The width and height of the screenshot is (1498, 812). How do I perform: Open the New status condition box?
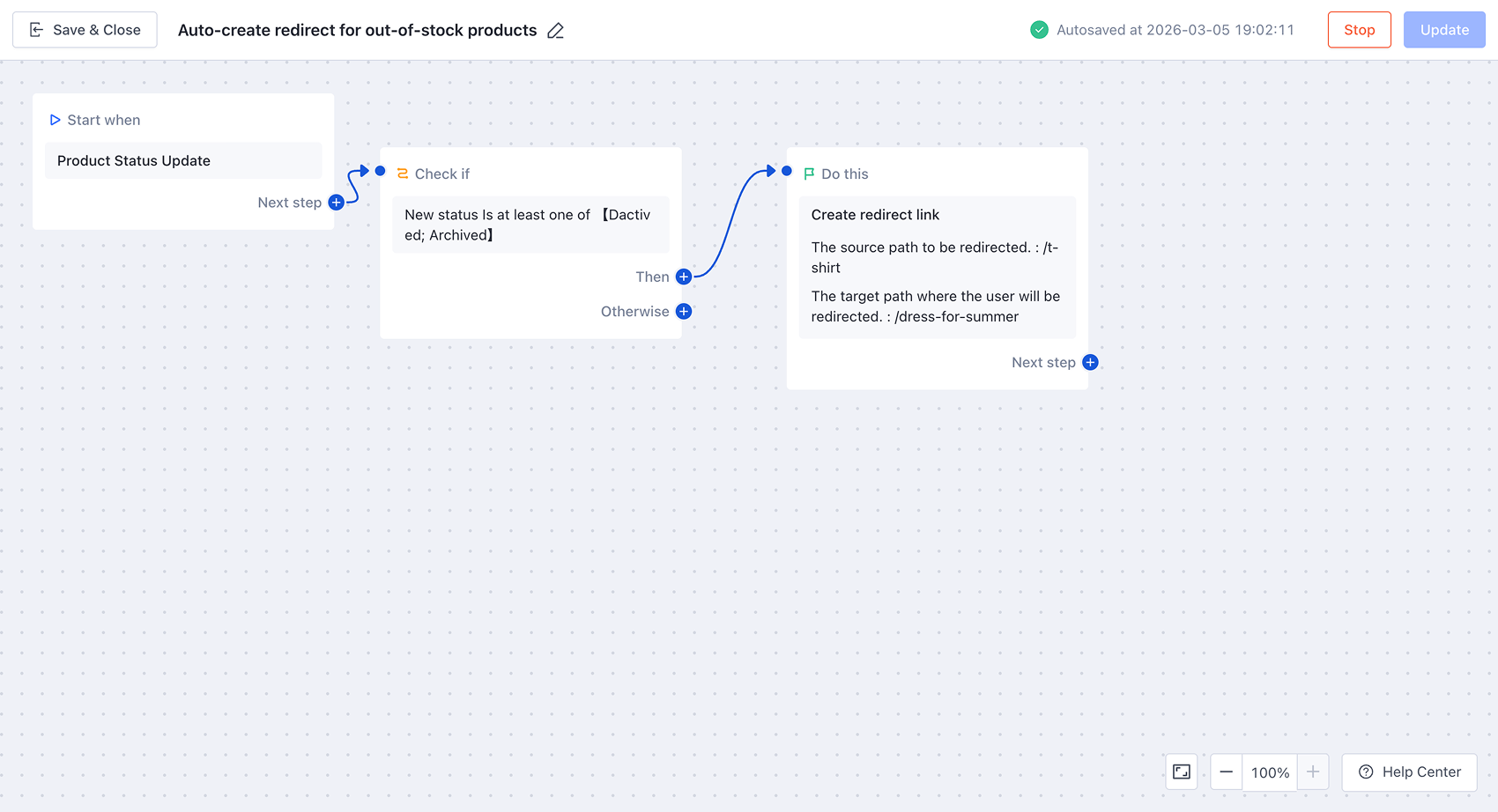point(530,225)
